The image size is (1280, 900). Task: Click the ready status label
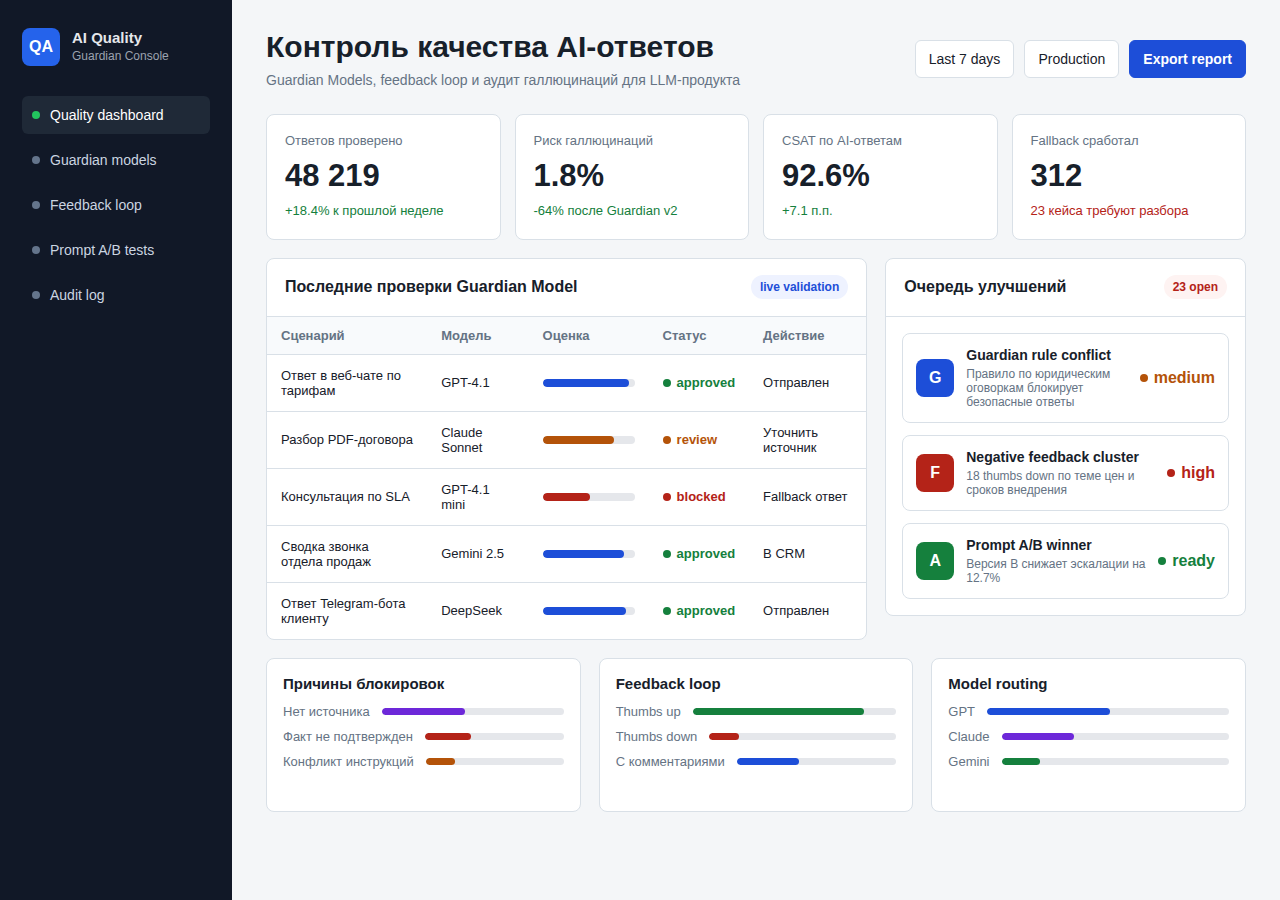tap(1186, 561)
